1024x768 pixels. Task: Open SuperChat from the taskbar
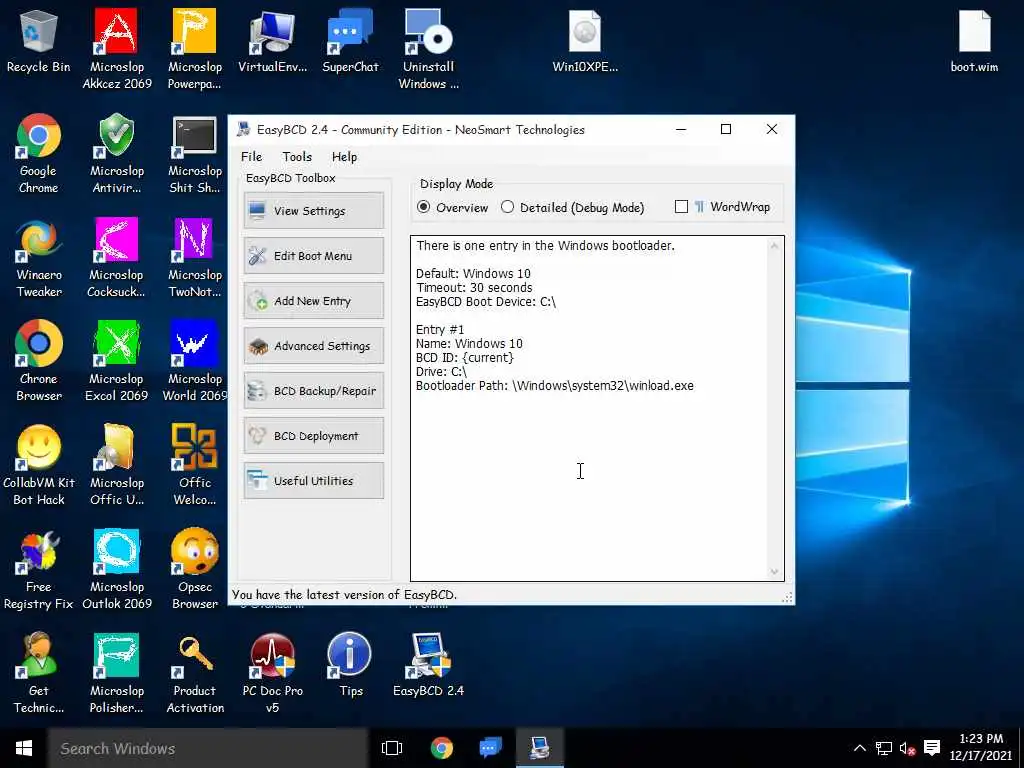click(x=491, y=748)
